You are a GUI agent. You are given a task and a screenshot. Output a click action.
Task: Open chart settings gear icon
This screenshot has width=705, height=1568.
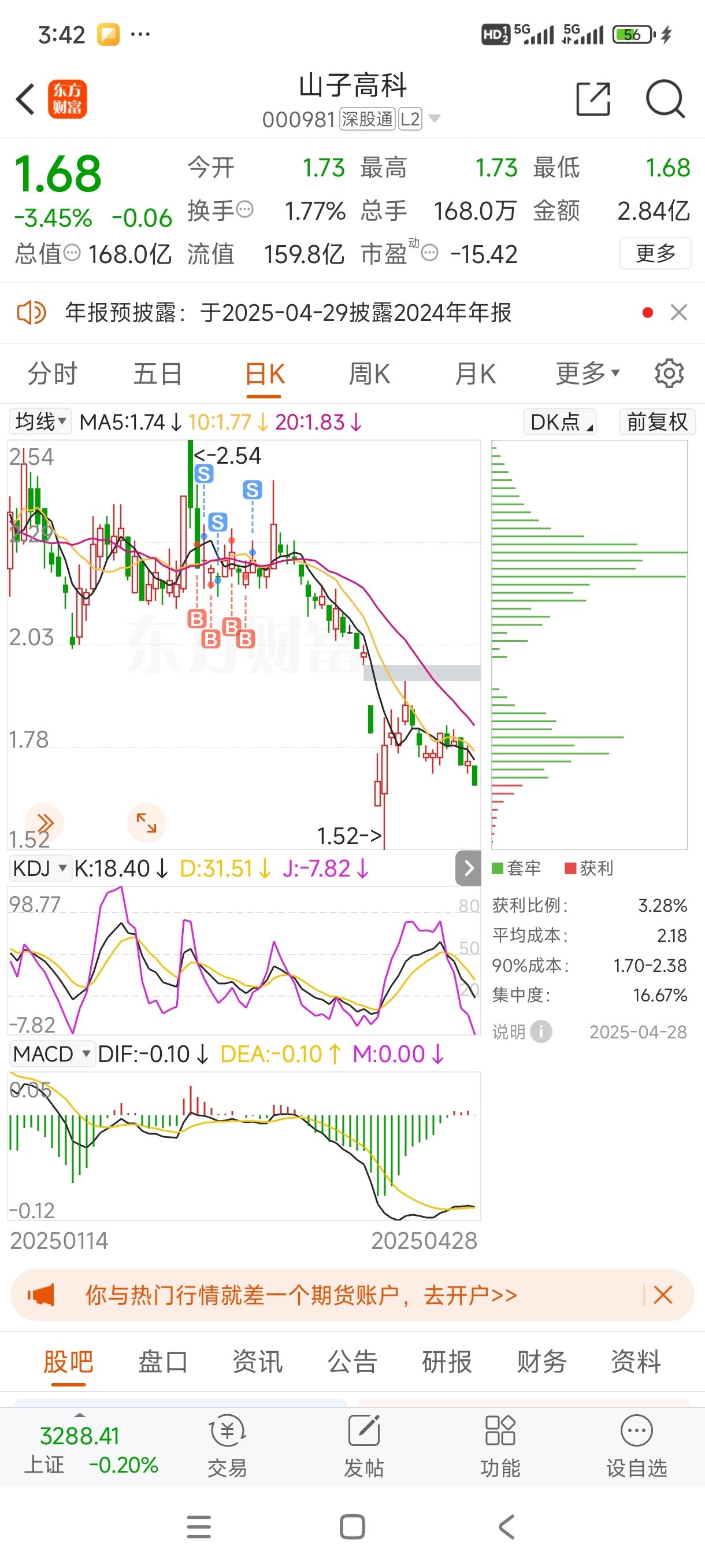coord(669,373)
